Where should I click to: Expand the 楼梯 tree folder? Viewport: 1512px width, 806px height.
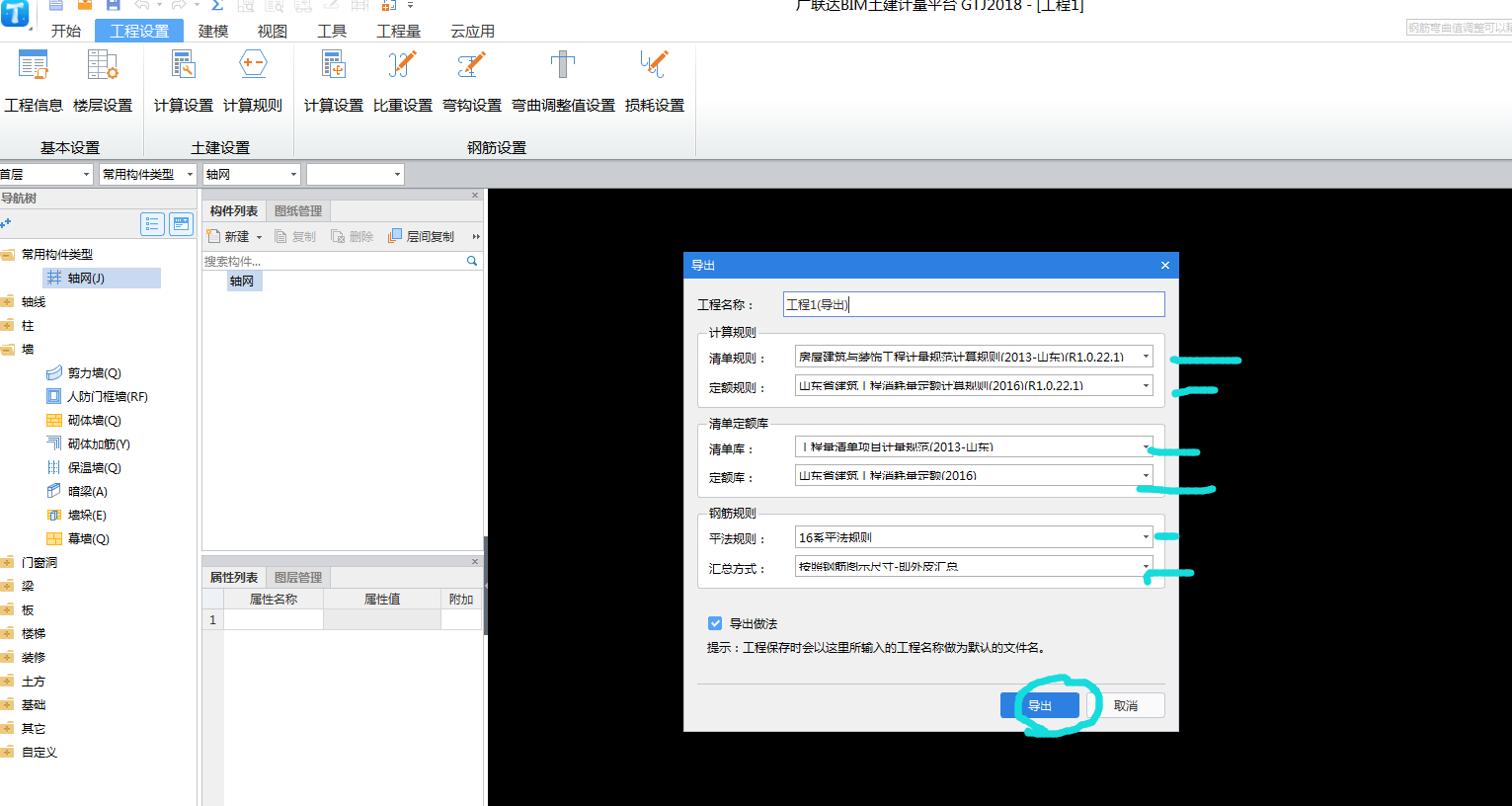tap(8, 633)
